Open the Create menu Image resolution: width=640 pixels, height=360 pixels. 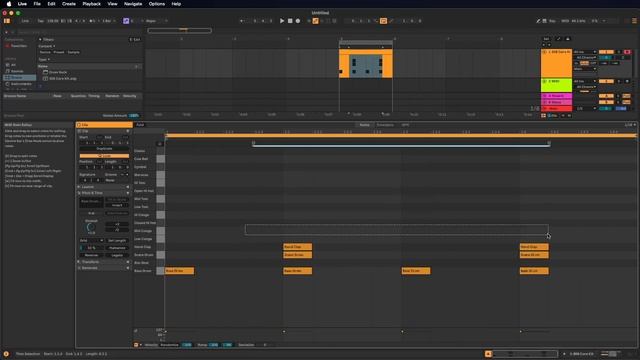pyautogui.click(x=69, y=4)
